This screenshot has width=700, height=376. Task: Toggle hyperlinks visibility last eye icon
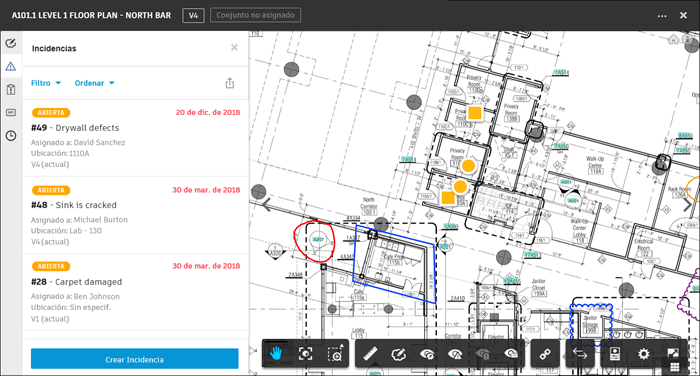511,354
